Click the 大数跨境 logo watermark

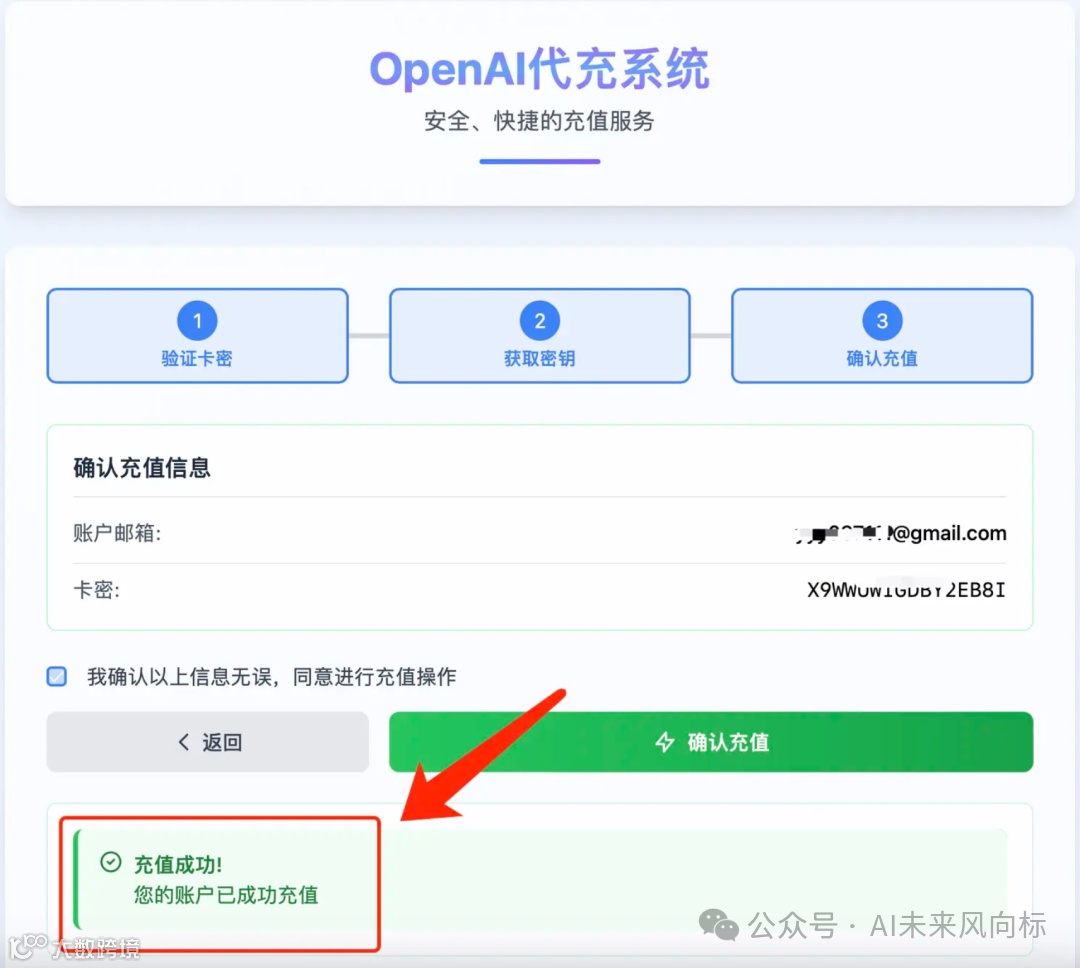pyautogui.click(x=74, y=947)
